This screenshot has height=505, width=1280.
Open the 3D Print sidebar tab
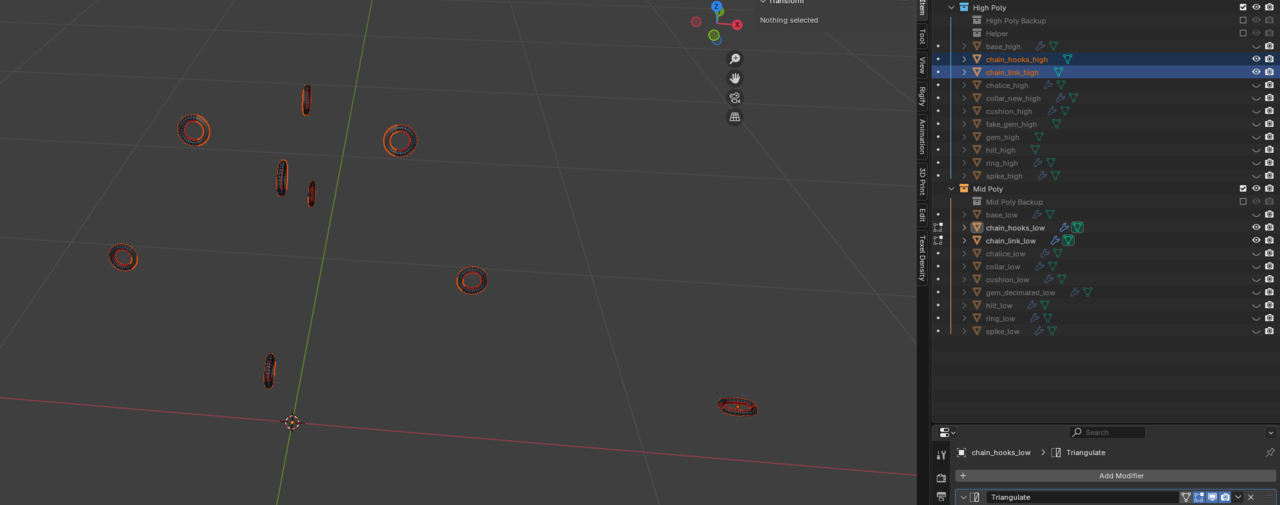click(922, 181)
